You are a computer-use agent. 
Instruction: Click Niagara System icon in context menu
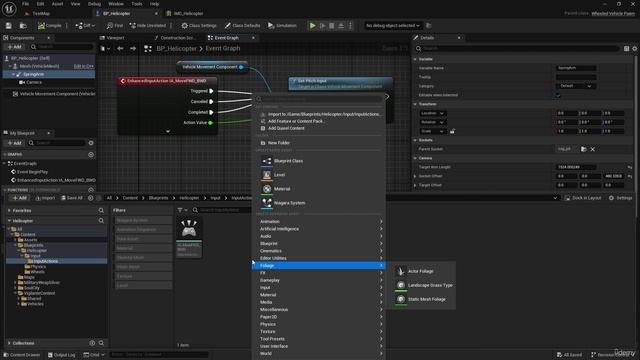(267, 202)
